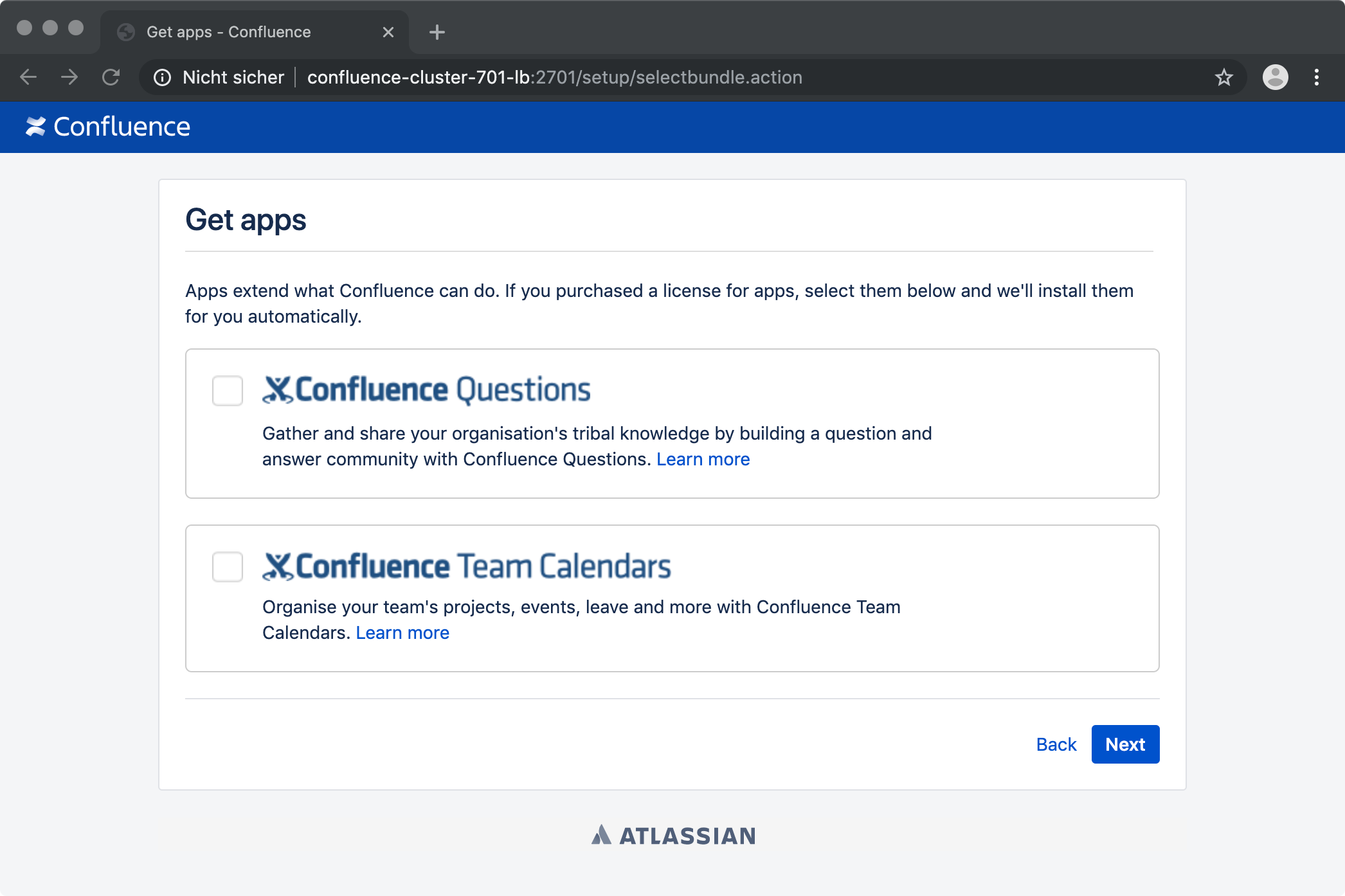Screen dimensions: 1345x896
Task: Bookmark this page with star icon
Action: point(1223,77)
